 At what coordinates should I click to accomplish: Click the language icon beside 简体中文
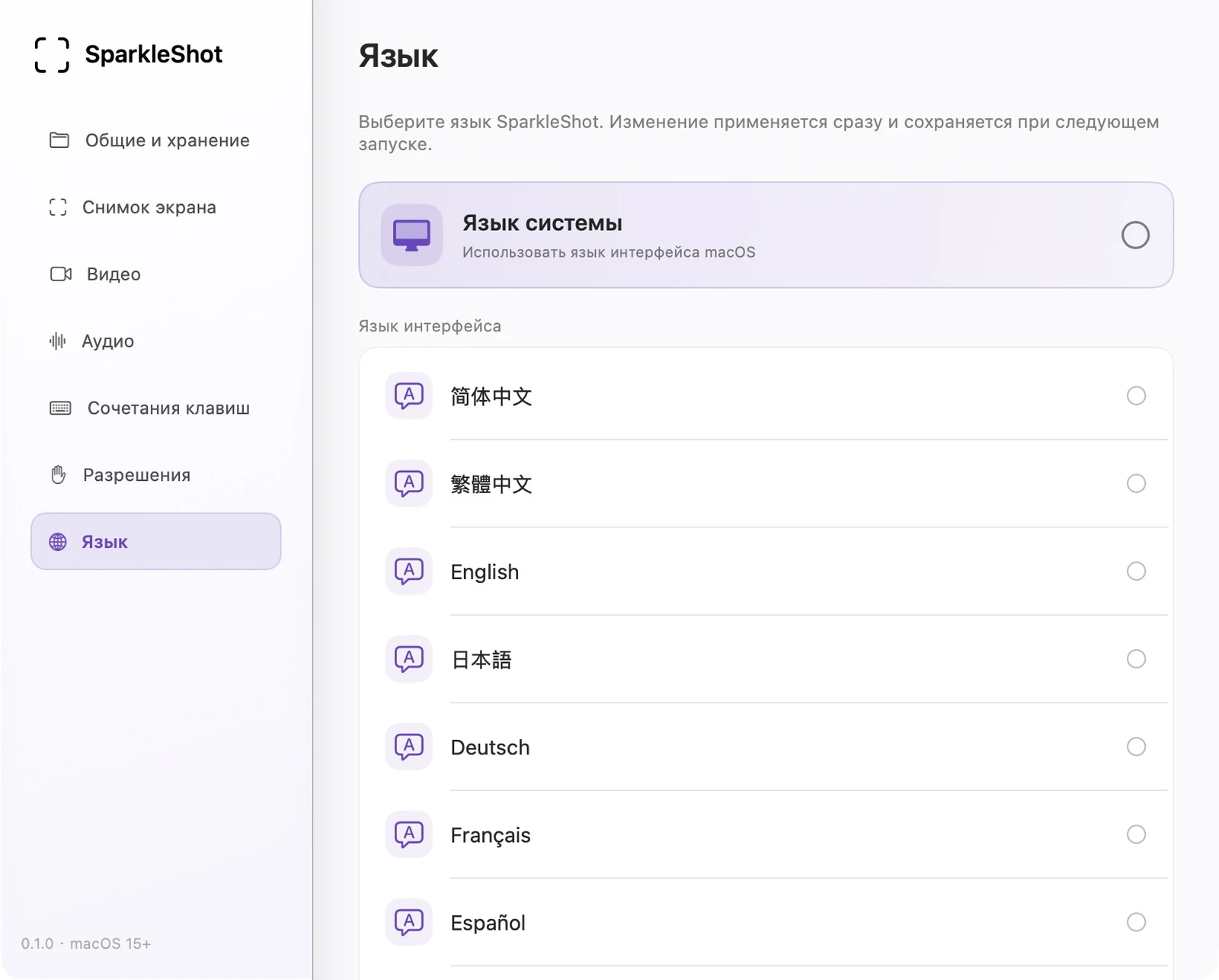pyautogui.click(x=409, y=396)
